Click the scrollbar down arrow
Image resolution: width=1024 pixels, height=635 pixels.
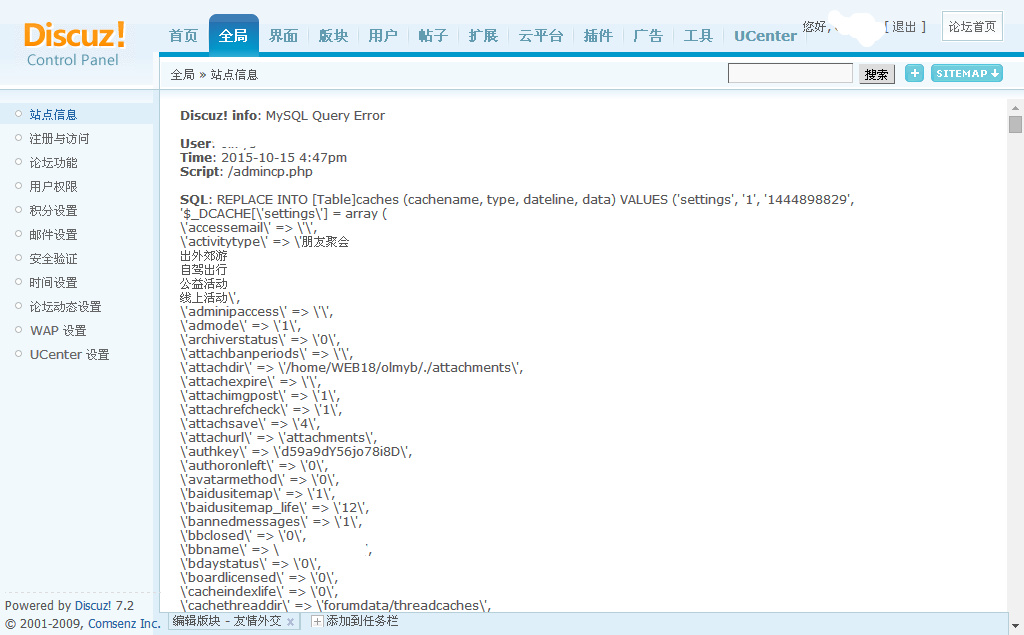point(1015,628)
